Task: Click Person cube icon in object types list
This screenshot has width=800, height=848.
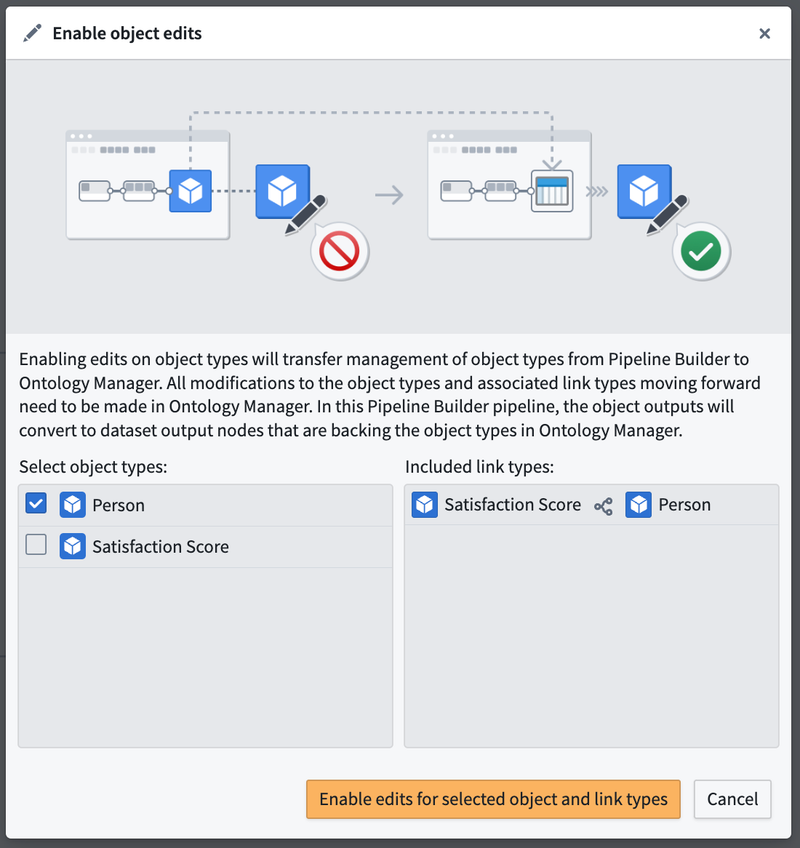Action: pyautogui.click(x=72, y=505)
